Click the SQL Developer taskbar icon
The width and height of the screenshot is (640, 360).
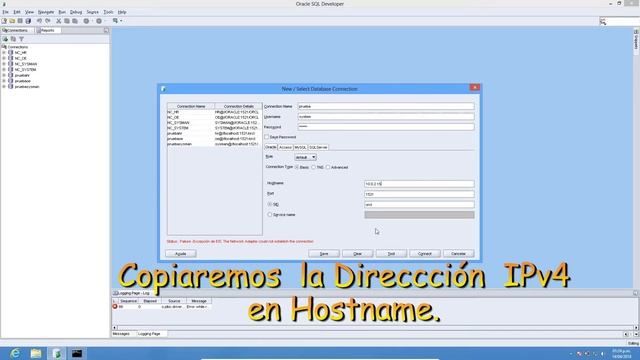(x=57, y=353)
